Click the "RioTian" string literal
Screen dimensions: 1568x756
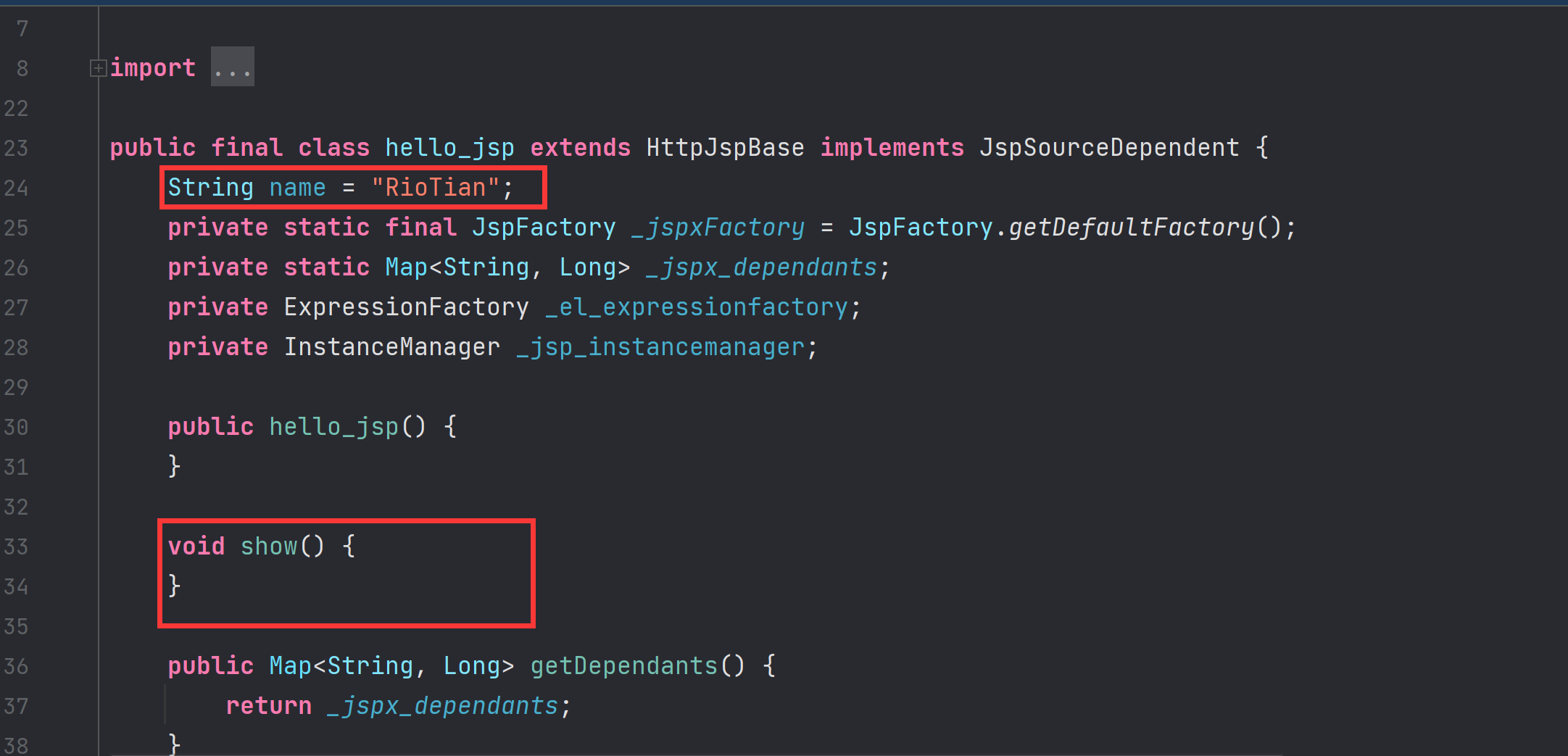(435, 188)
